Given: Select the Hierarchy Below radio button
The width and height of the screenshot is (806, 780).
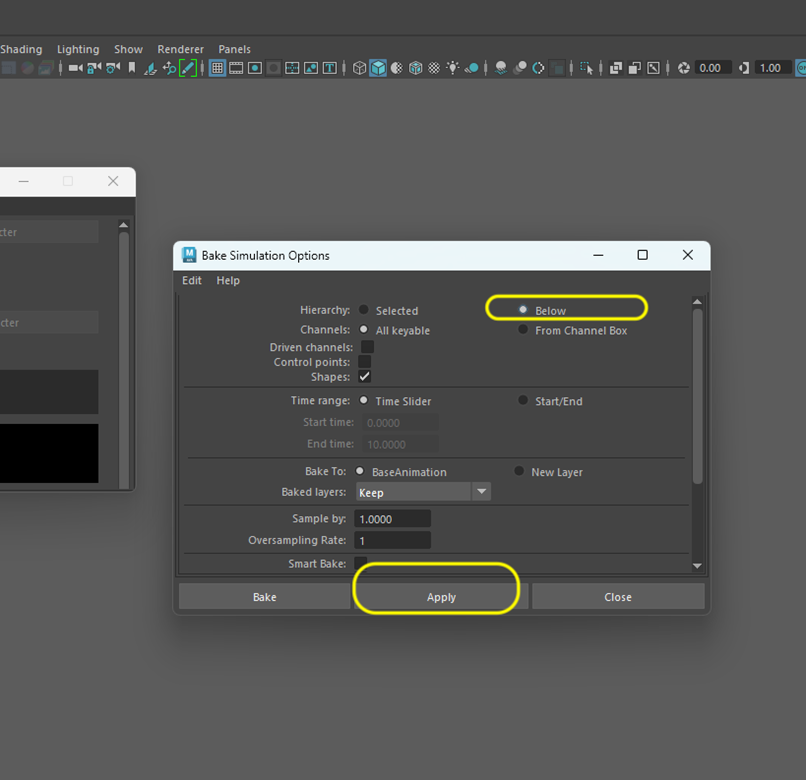Looking at the screenshot, I should point(523,310).
